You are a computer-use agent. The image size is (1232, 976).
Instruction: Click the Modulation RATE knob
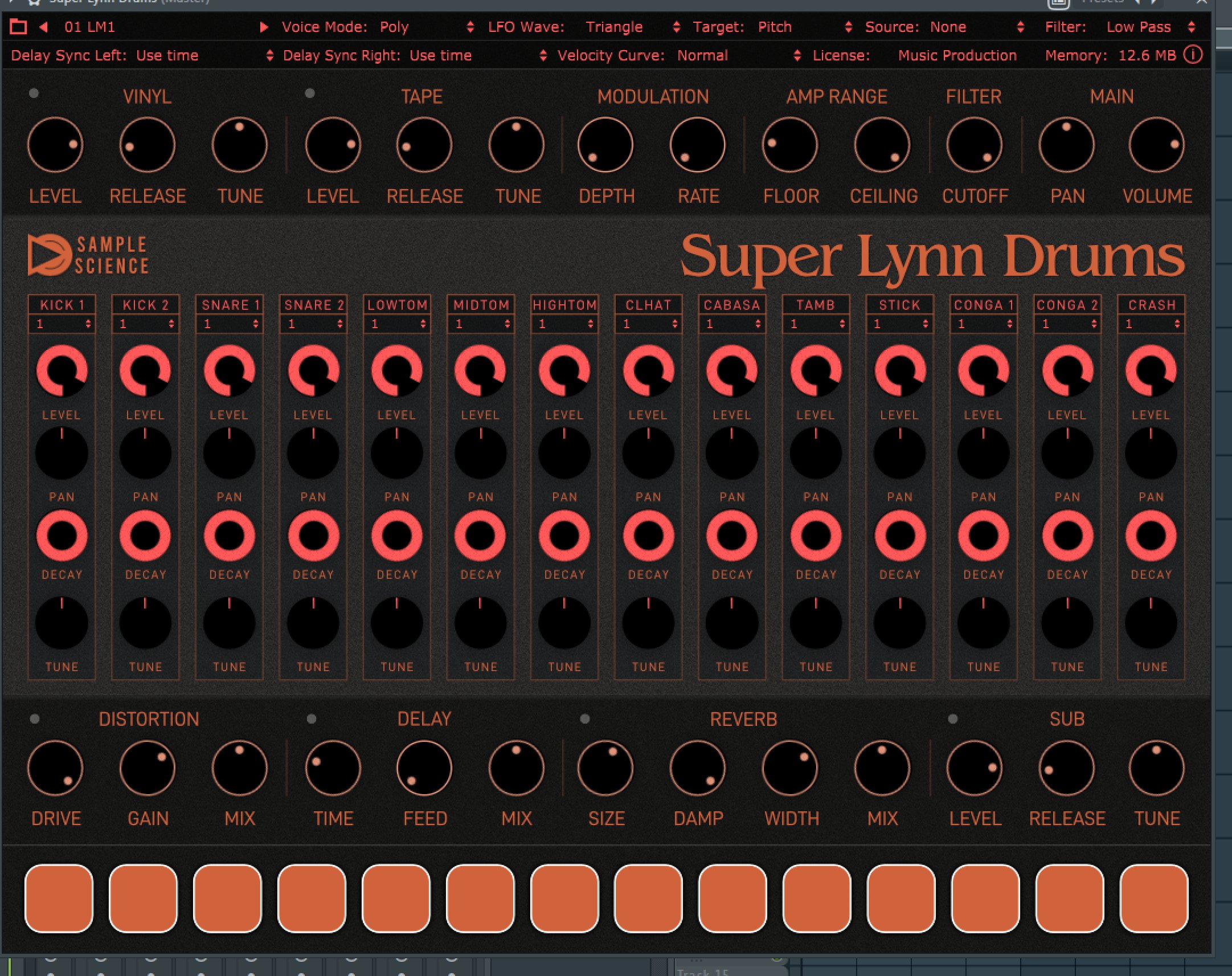click(697, 145)
